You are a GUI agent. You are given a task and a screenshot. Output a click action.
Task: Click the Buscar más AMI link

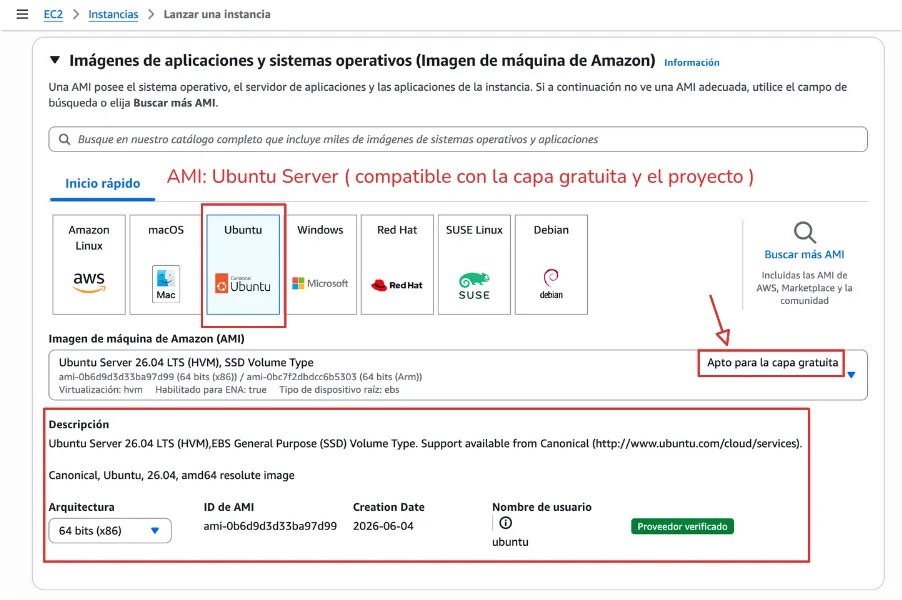point(804,254)
